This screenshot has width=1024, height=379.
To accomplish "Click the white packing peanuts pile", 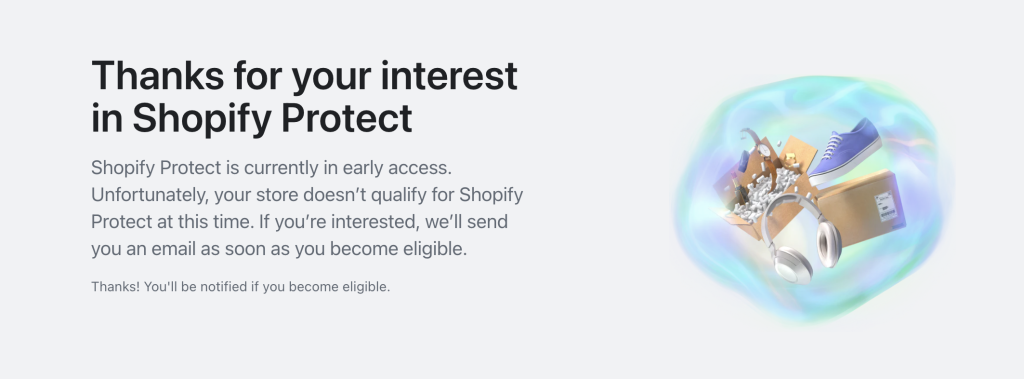I will coord(765,195).
